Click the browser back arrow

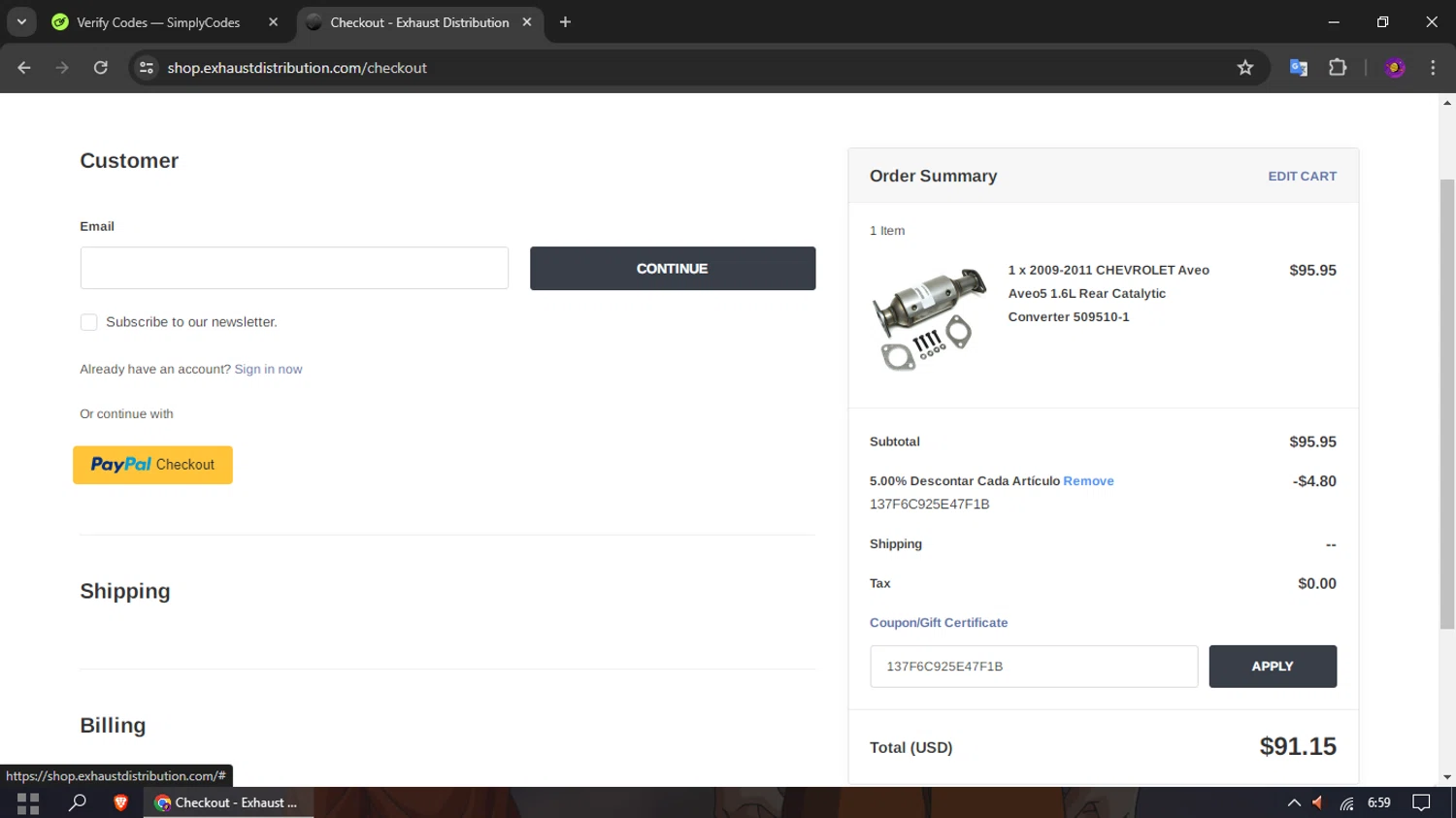[x=24, y=68]
